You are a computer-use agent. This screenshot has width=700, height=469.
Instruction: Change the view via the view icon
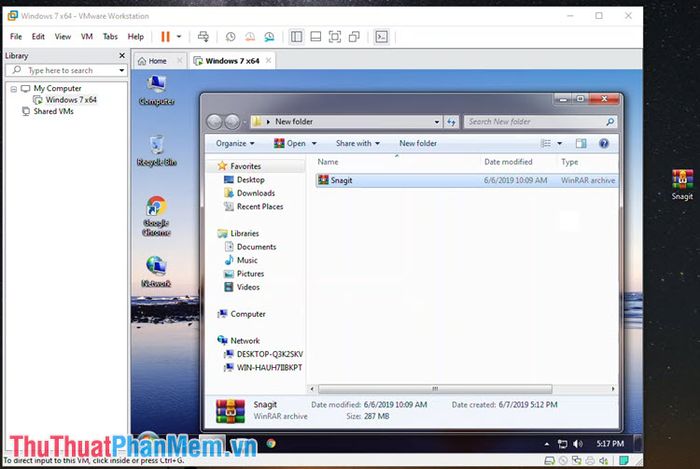click(x=546, y=143)
